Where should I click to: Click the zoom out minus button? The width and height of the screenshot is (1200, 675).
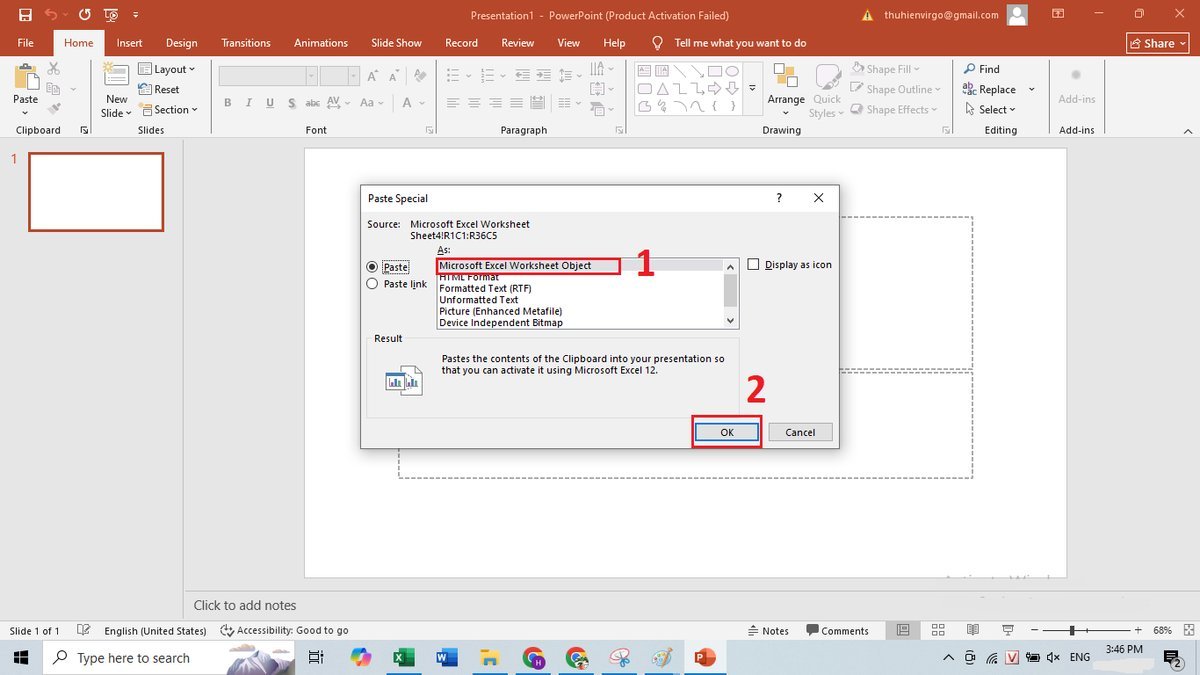pos(1033,631)
